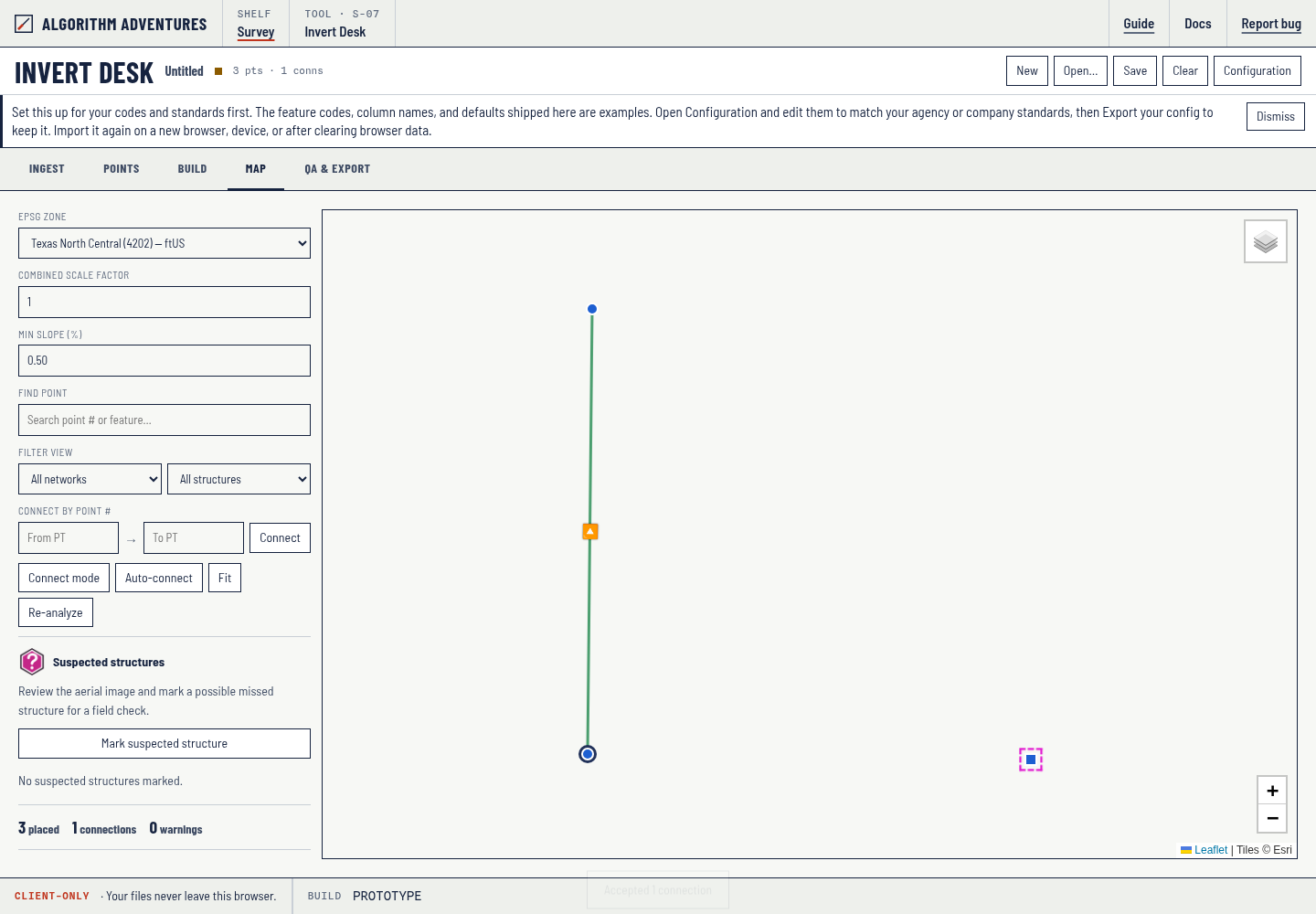This screenshot has height=914, width=1316.
Task: Click Mark suspected structure button
Action: click(164, 743)
